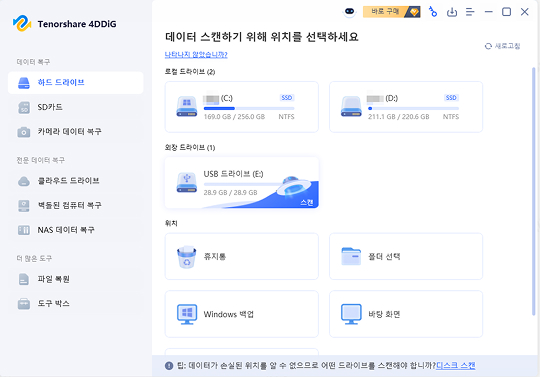Click the 외장 드라이브 (1) section heading
Screen dimensions: 540x377
pyautogui.click(x=190, y=147)
